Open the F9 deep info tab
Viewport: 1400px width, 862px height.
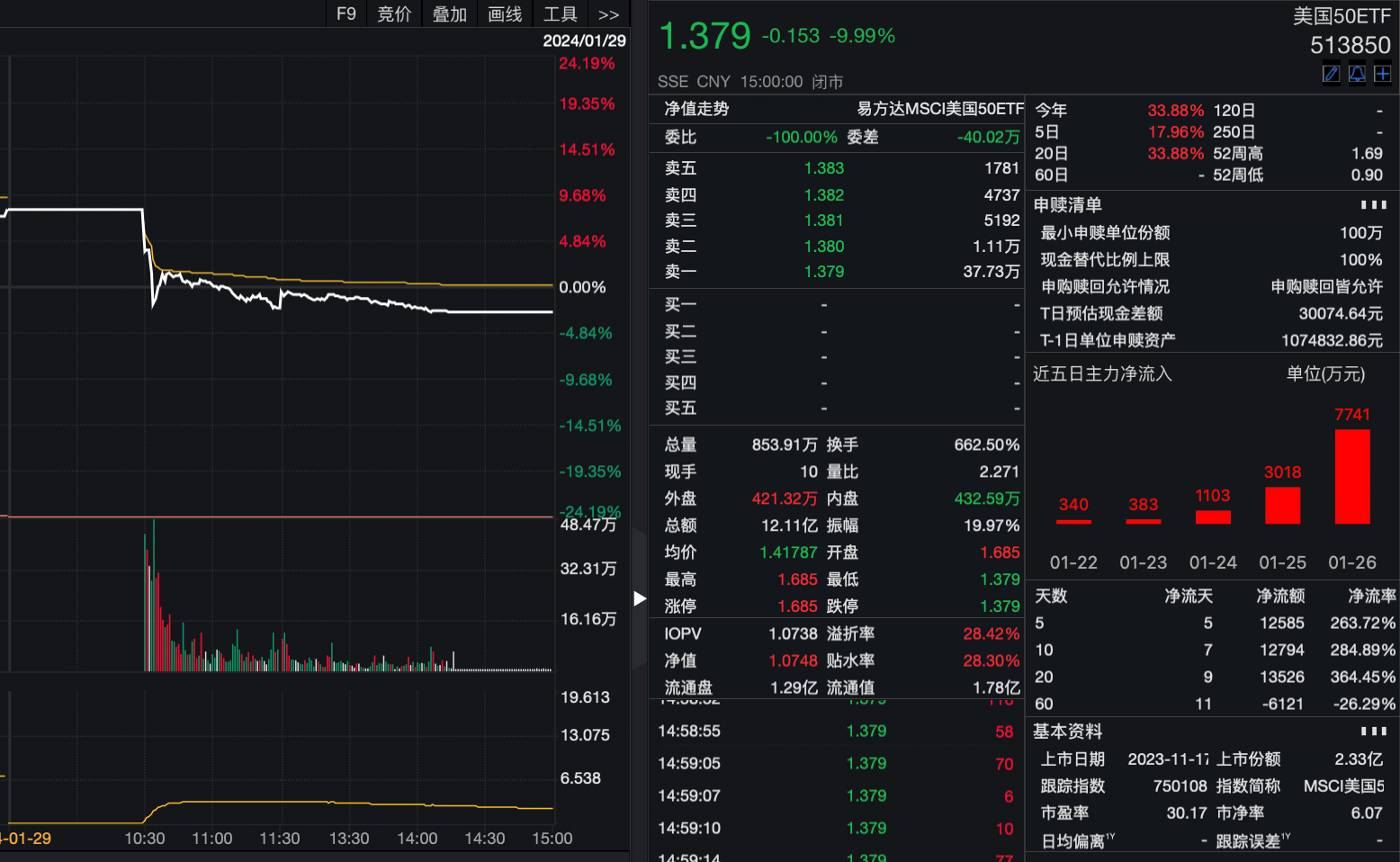346,14
